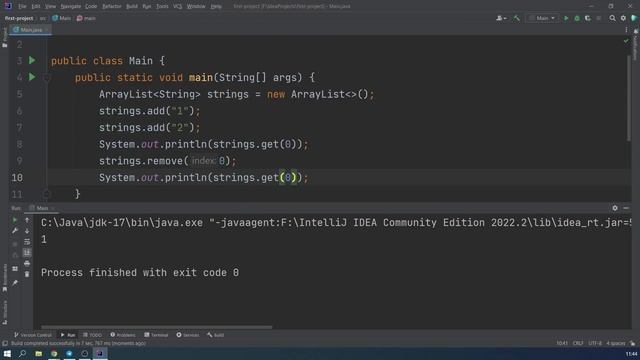The height and width of the screenshot is (360, 640).
Task: Open the TODO tool window
Action: (93, 335)
